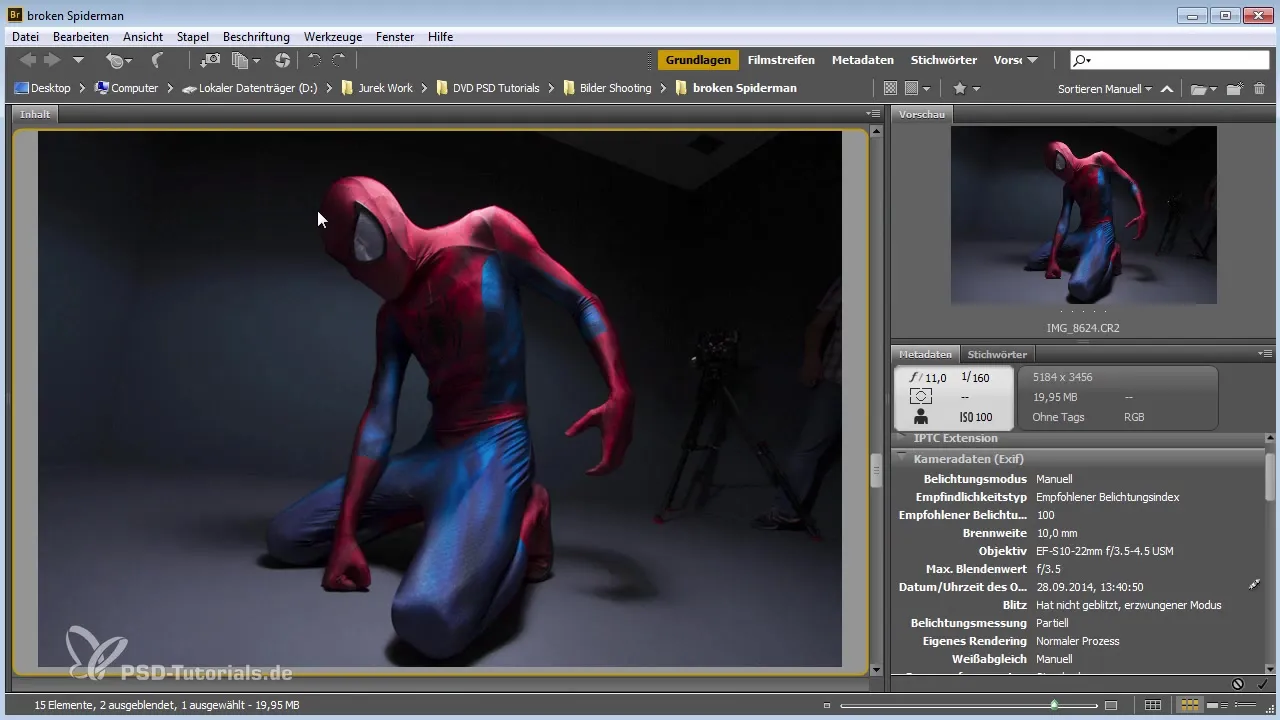Screen dimensions: 1280x720
Task: Open the search options magnifier dropdown
Action: 1082,60
